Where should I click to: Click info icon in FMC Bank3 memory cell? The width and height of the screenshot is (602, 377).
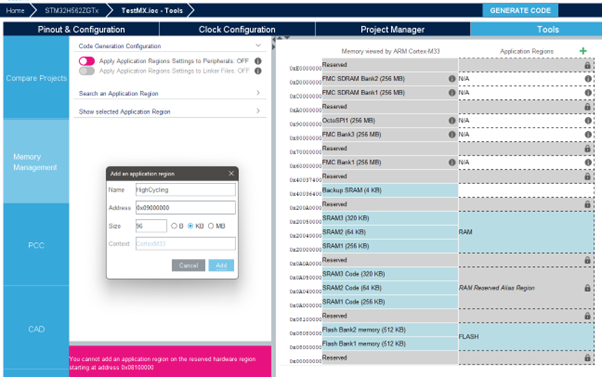click(x=452, y=134)
